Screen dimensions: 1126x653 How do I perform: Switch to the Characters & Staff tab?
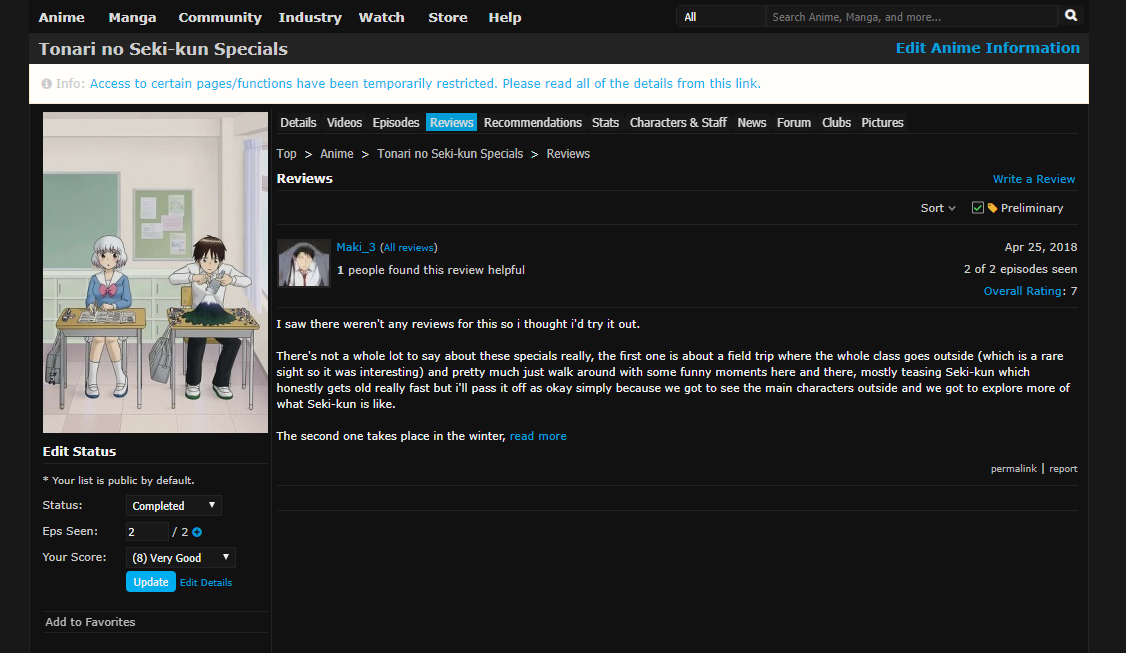tap(679, 123)
